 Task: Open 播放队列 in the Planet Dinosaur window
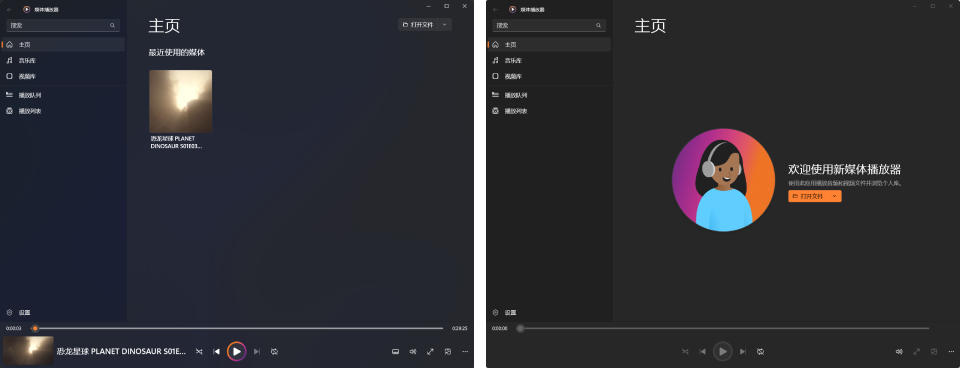coord(63,96)
